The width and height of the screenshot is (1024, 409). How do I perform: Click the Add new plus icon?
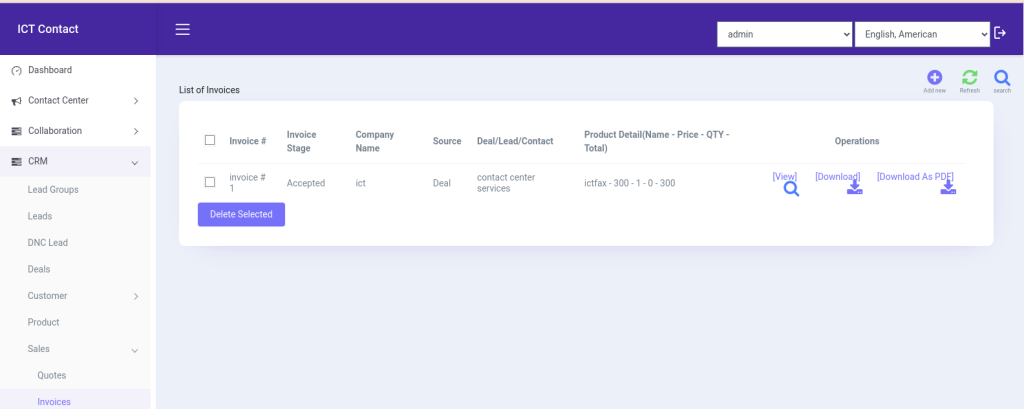tap(934, 78)
